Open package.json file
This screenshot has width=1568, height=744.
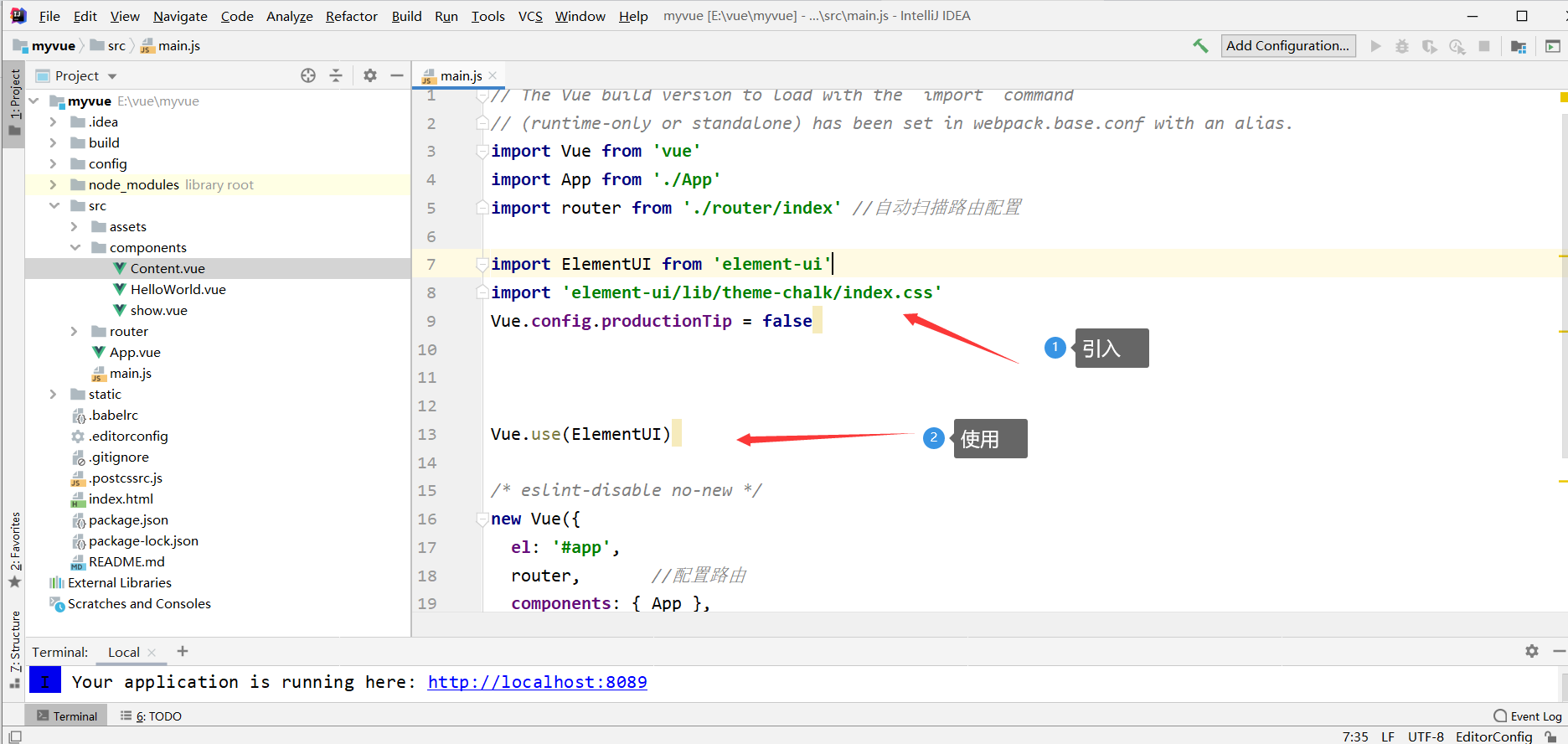click(128, 519)
